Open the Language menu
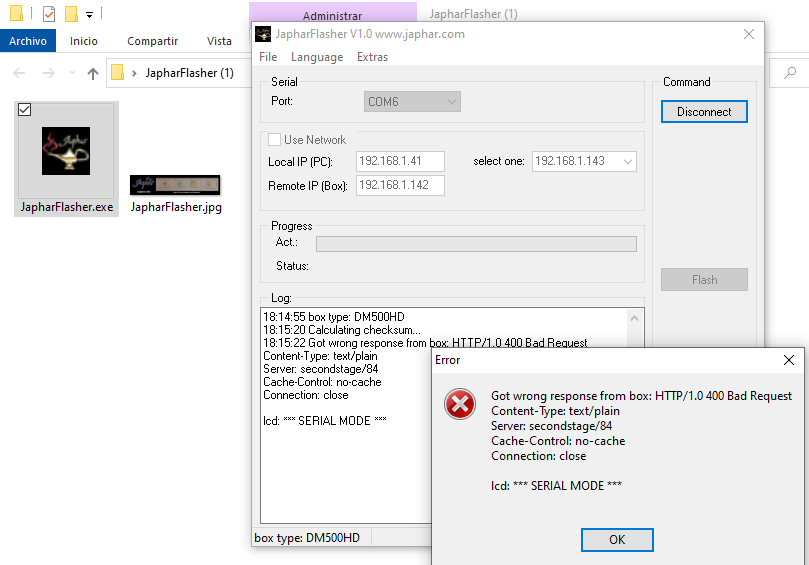Image resolution: width=809 pixels, height=565 pixels. [317, 57]
